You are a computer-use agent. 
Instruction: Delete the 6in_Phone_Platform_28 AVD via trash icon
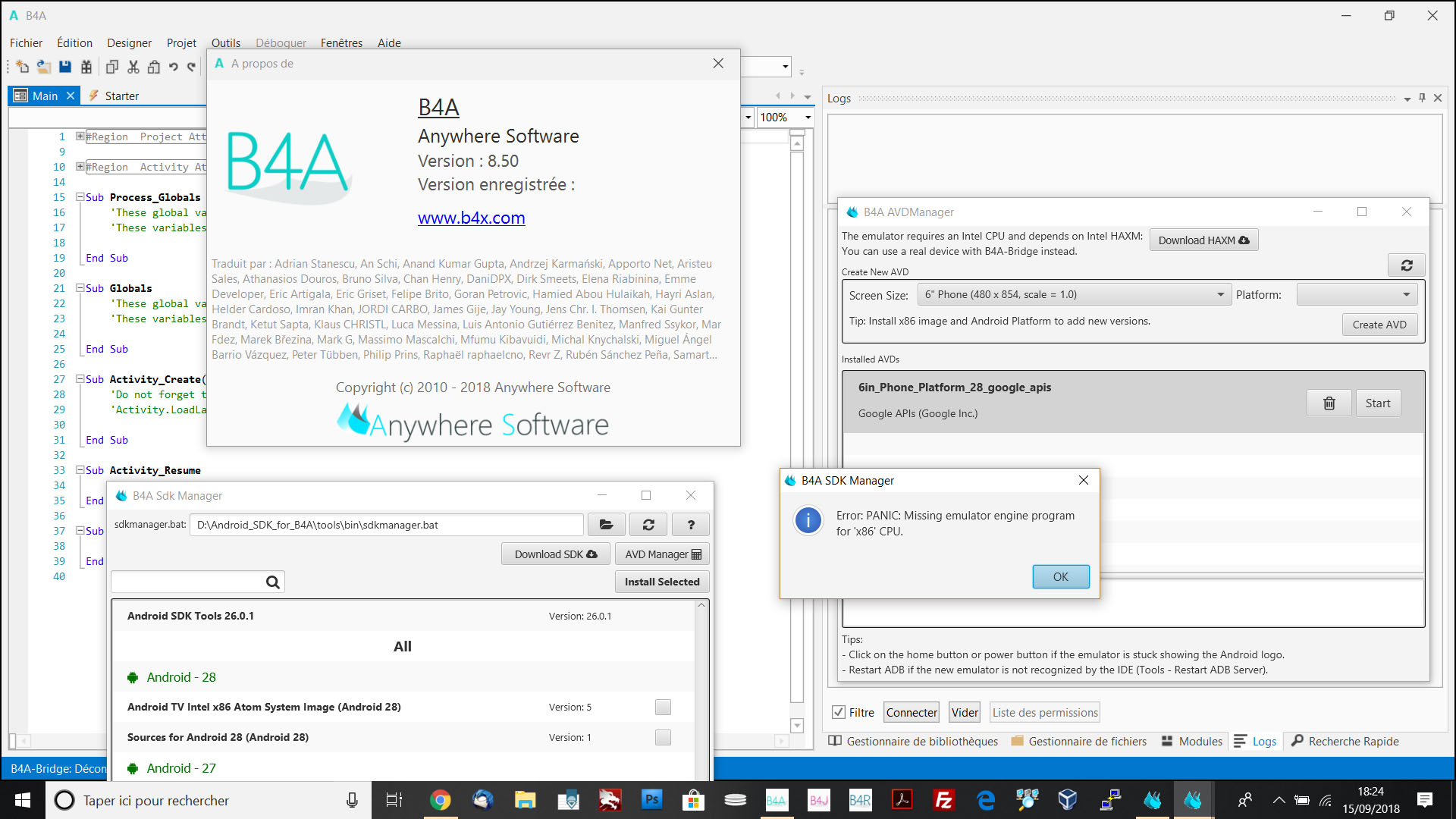click(1329, 403)
